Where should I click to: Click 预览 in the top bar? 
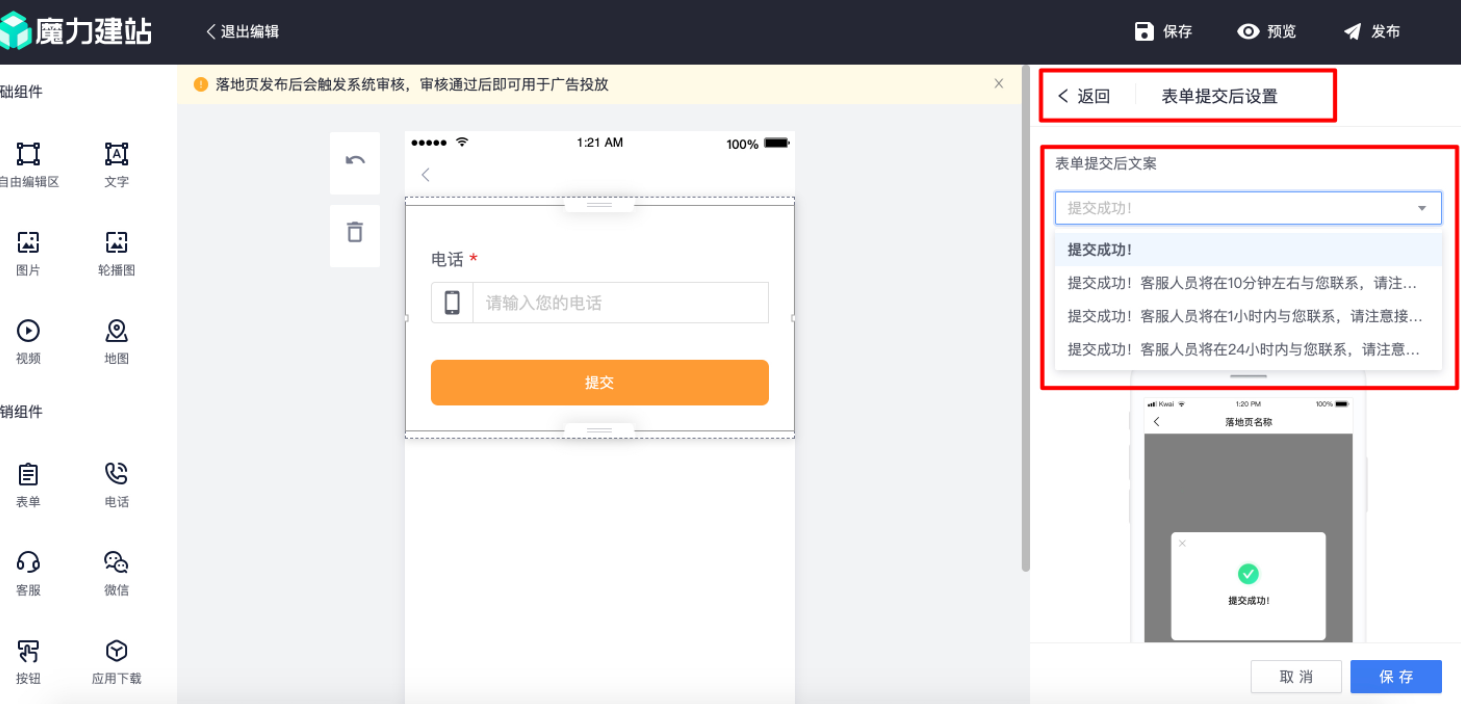(x=1267, y=31)
